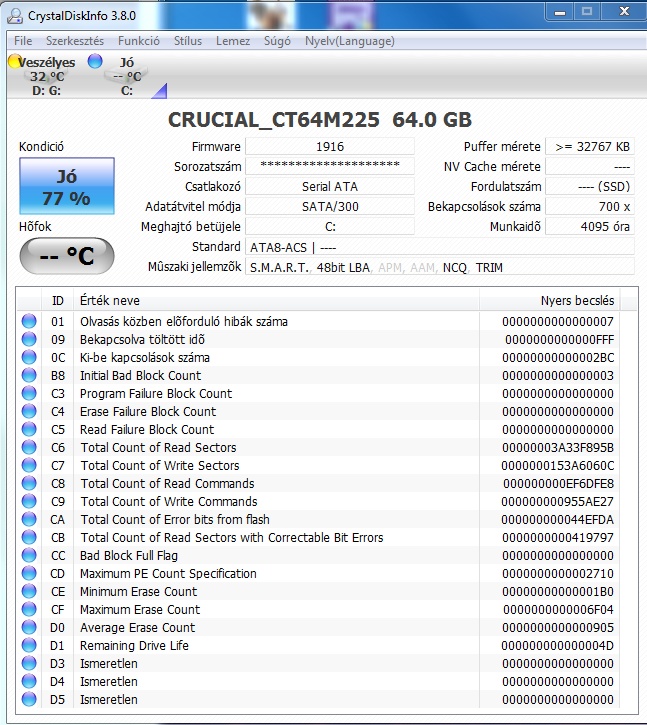Click the status orb for Total Count of Read Sectors

pos(29,448)
